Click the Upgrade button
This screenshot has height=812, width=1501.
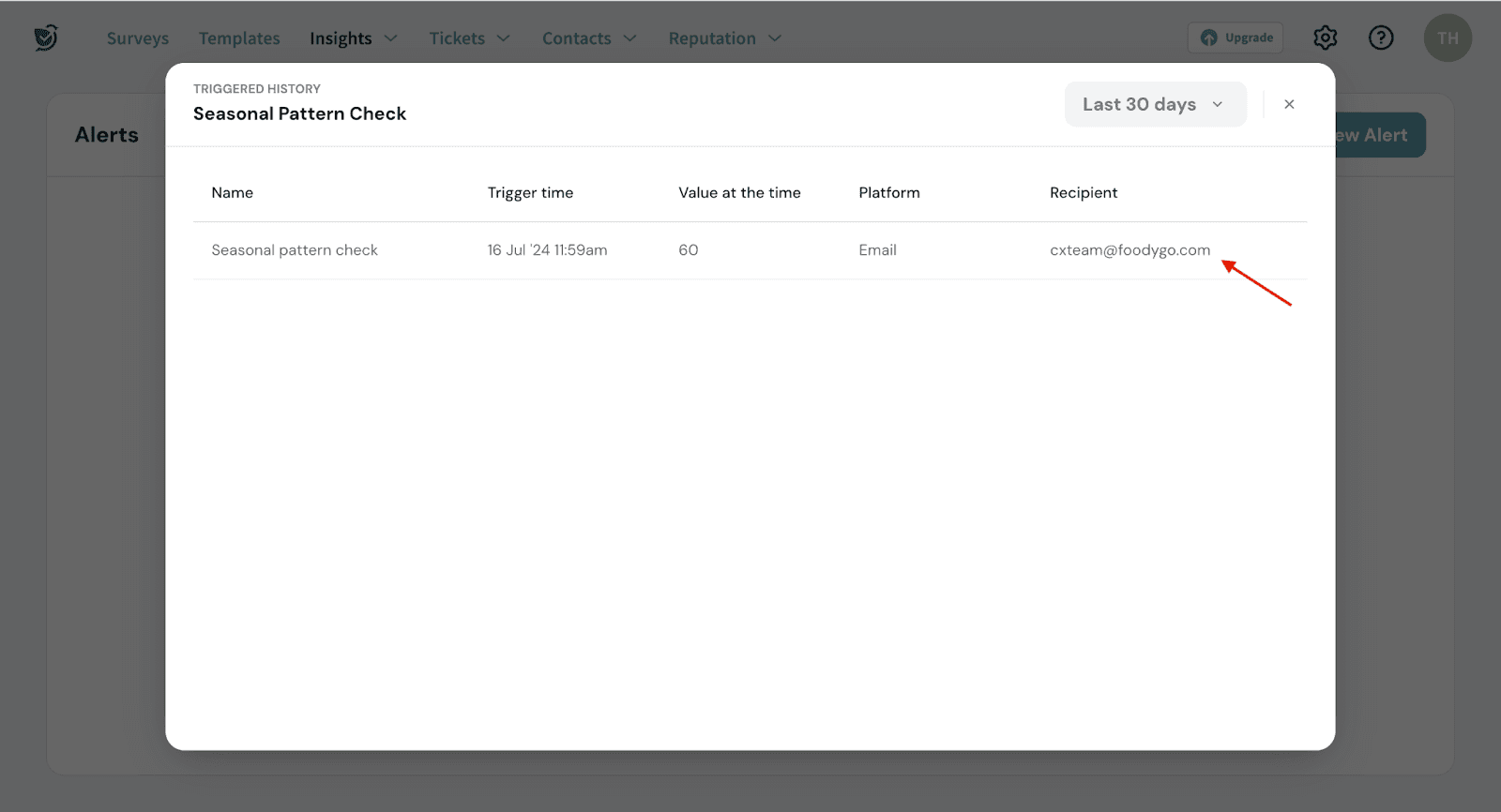point(1236,38)
